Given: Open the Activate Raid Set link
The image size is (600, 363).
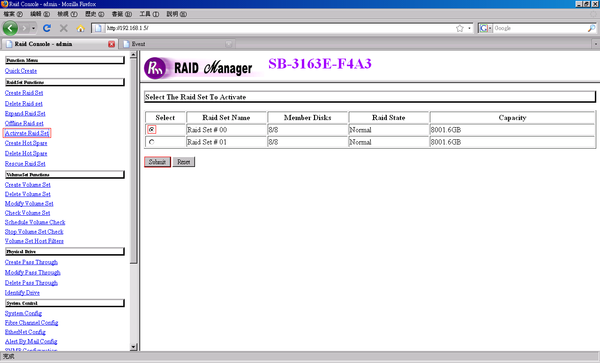Looking at the screenshot, I should click(x=27, y=133).
